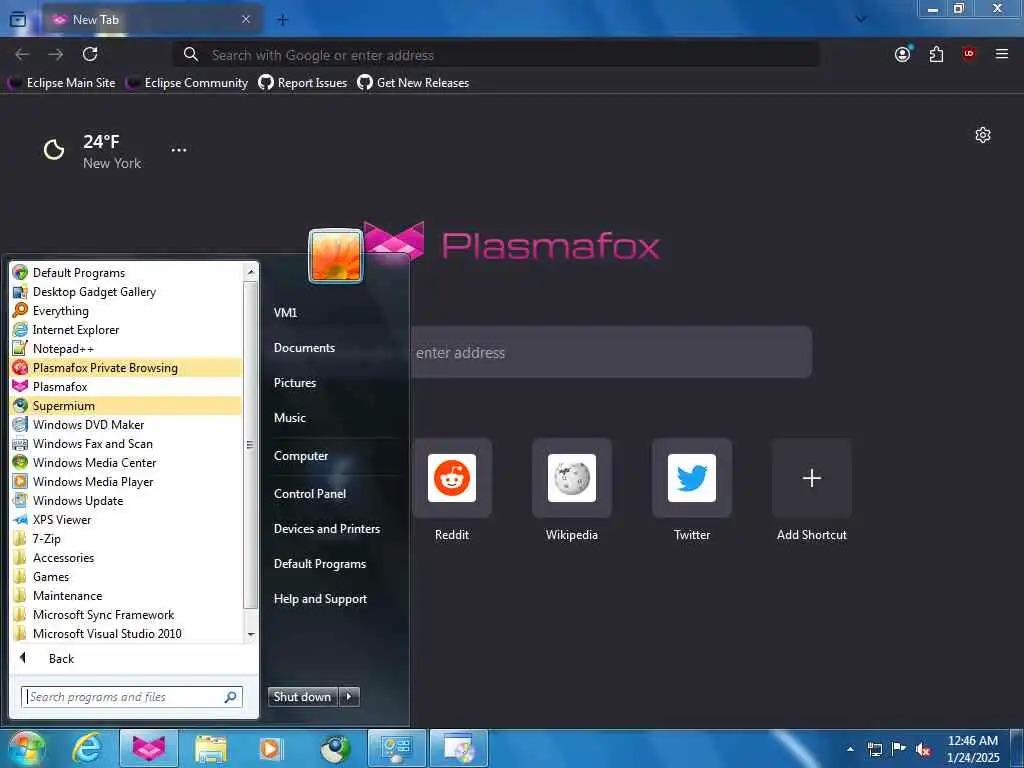This screenshot has height=768, width=1024.
Task: Click the weather moon icon
Action: tap(54, 150)
